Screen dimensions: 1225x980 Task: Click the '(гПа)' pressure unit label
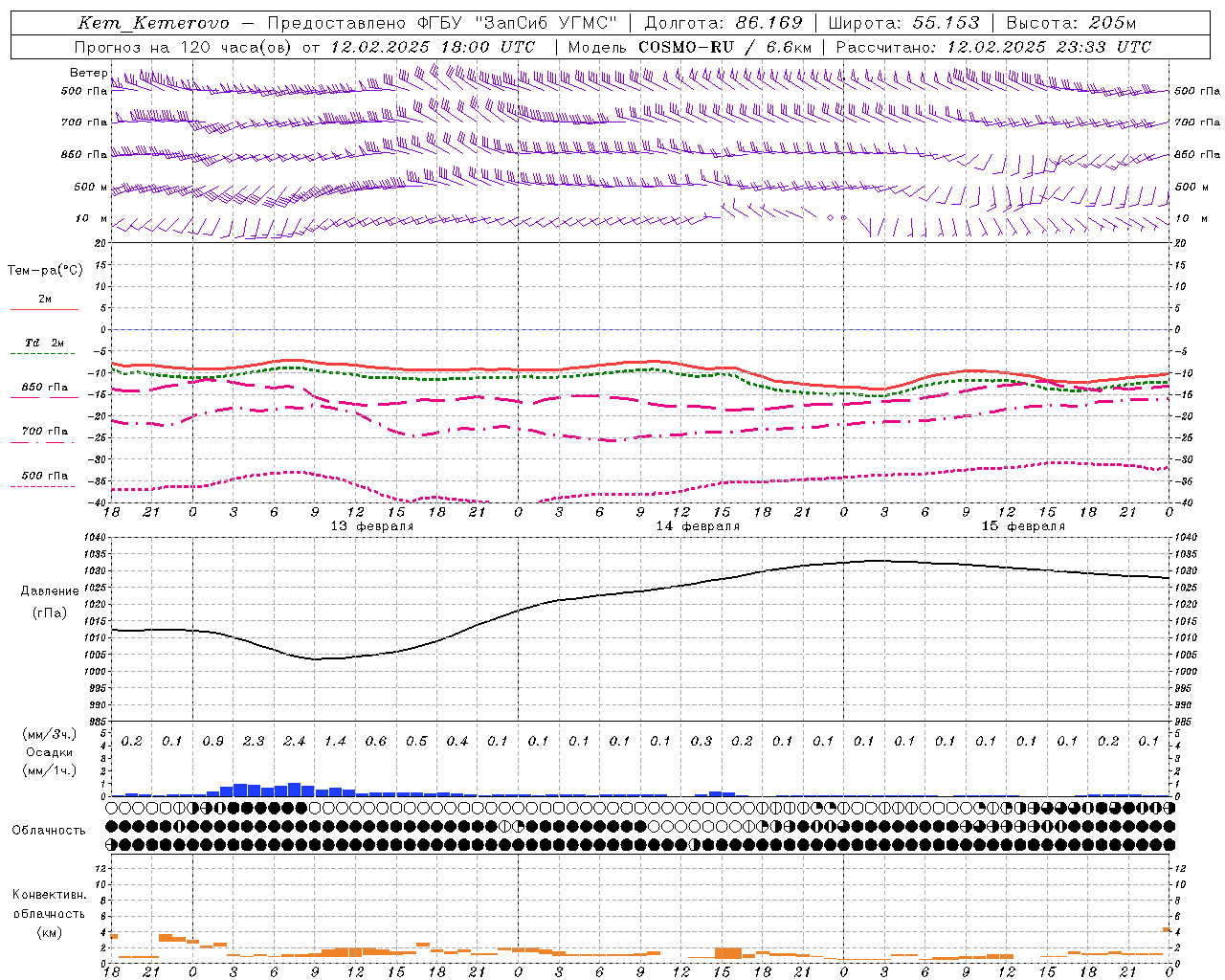click(50, 613)
